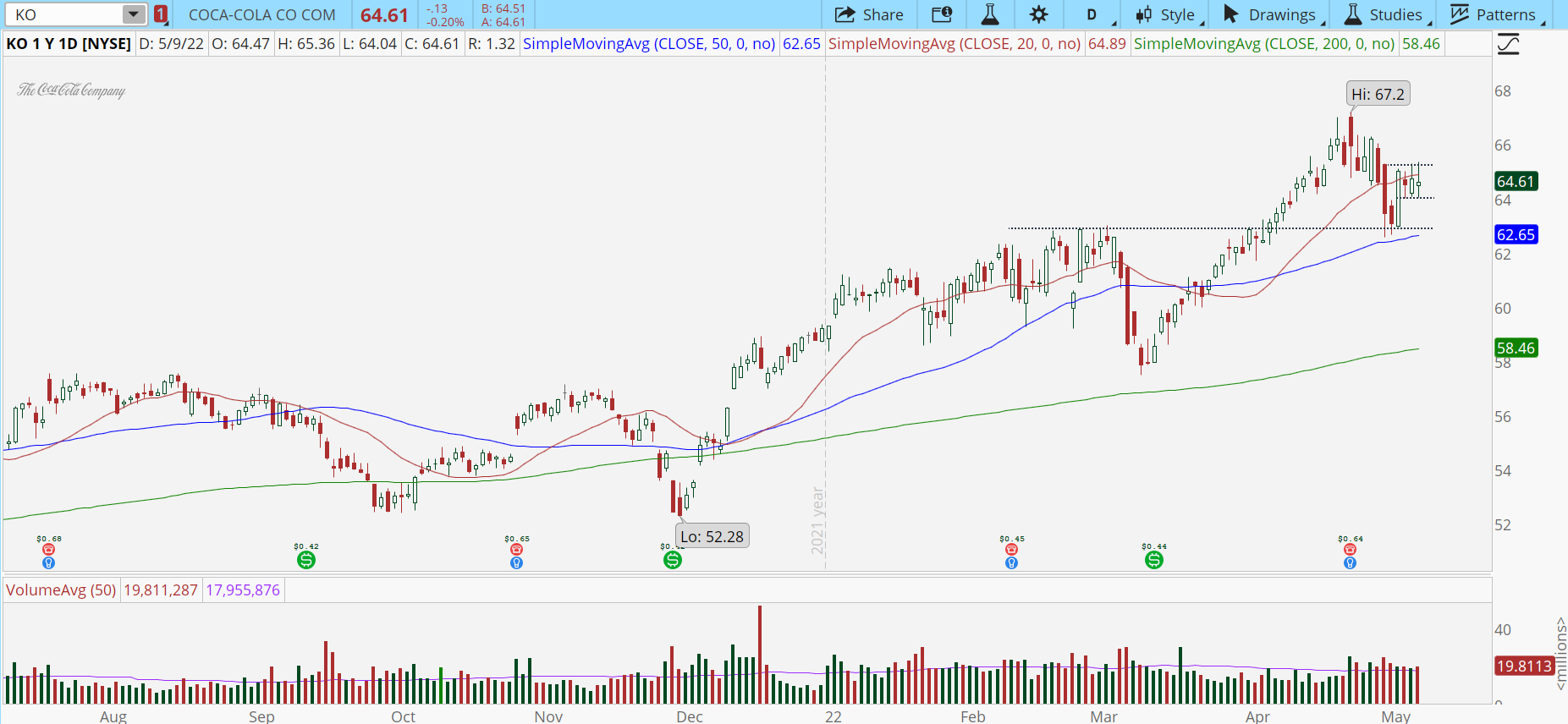Click the 62.65 moving average axis label

pos(1516,234)
